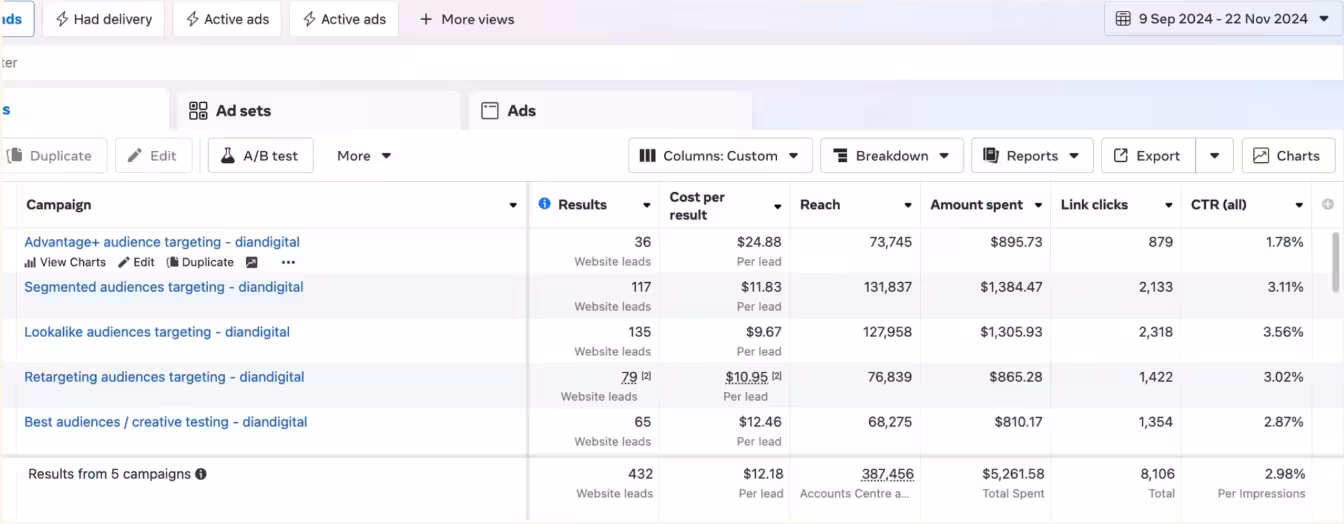Click the A/B test button
This screenshot has height=524, width=1344.
tap(260, 156)
